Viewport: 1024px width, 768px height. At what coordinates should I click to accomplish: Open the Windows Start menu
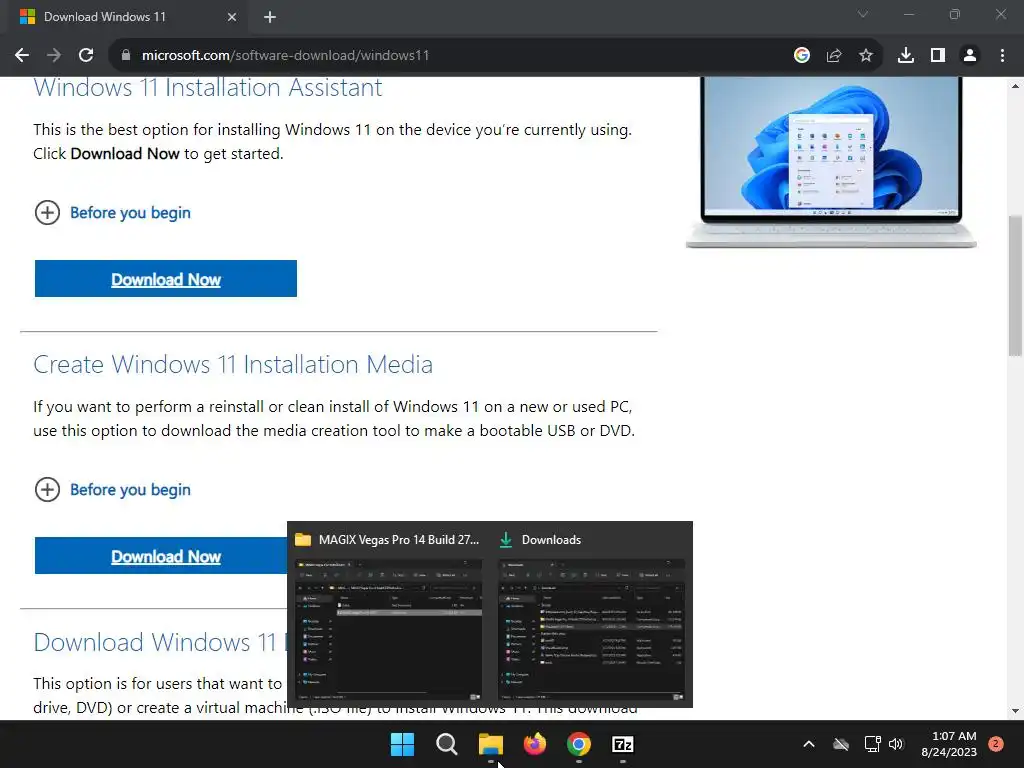pos(402,744)
